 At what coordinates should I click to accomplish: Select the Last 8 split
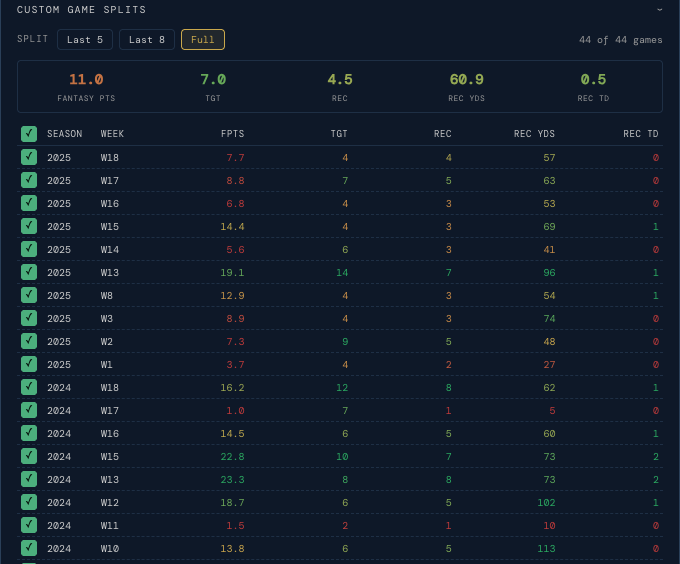(147, 39)
